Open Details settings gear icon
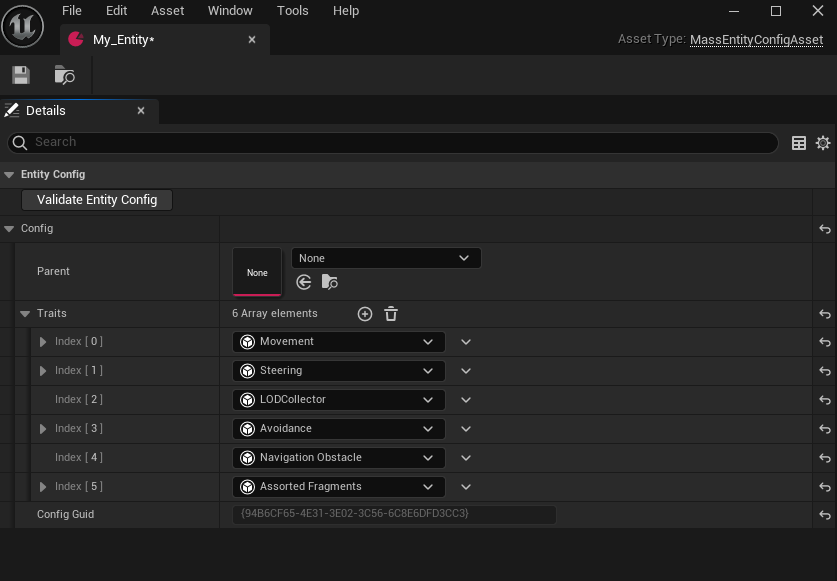The width and height of the screenshot is (837, 581). coord(823,143)
